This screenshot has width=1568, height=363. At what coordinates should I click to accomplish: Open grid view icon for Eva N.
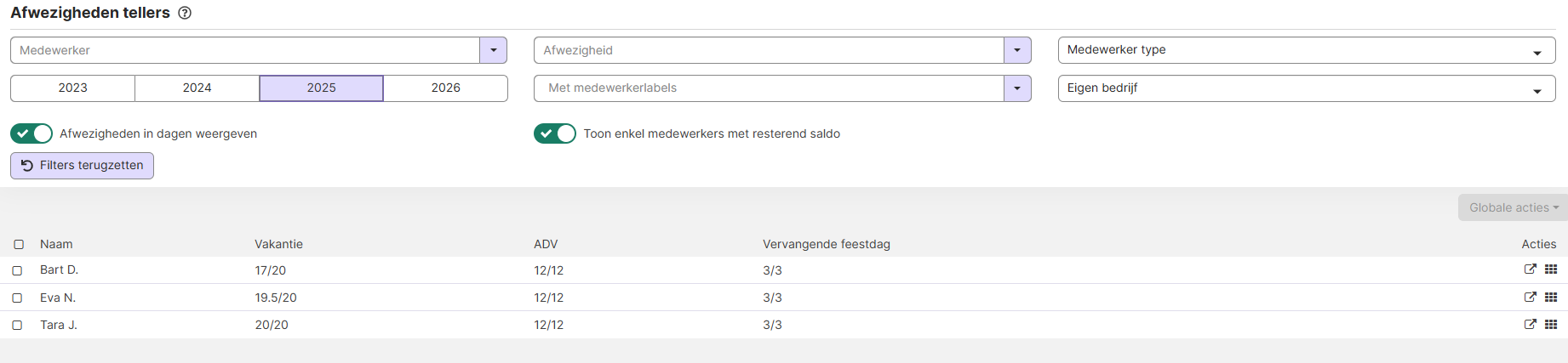click(x=1551, y=298)
